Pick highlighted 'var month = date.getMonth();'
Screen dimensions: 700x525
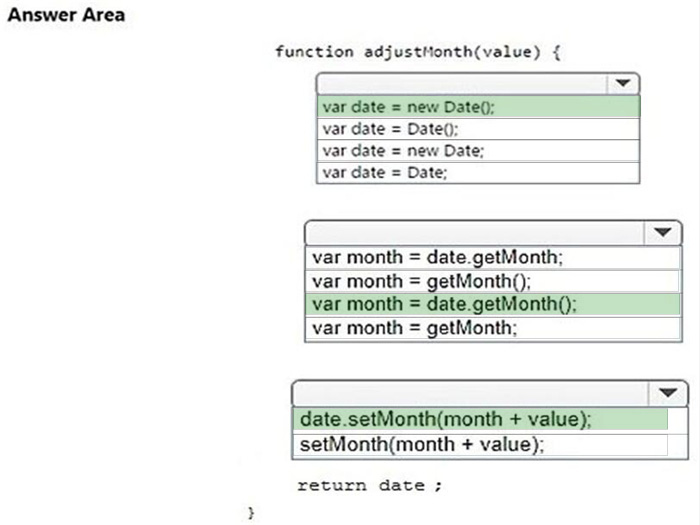(x=493, y=304)
